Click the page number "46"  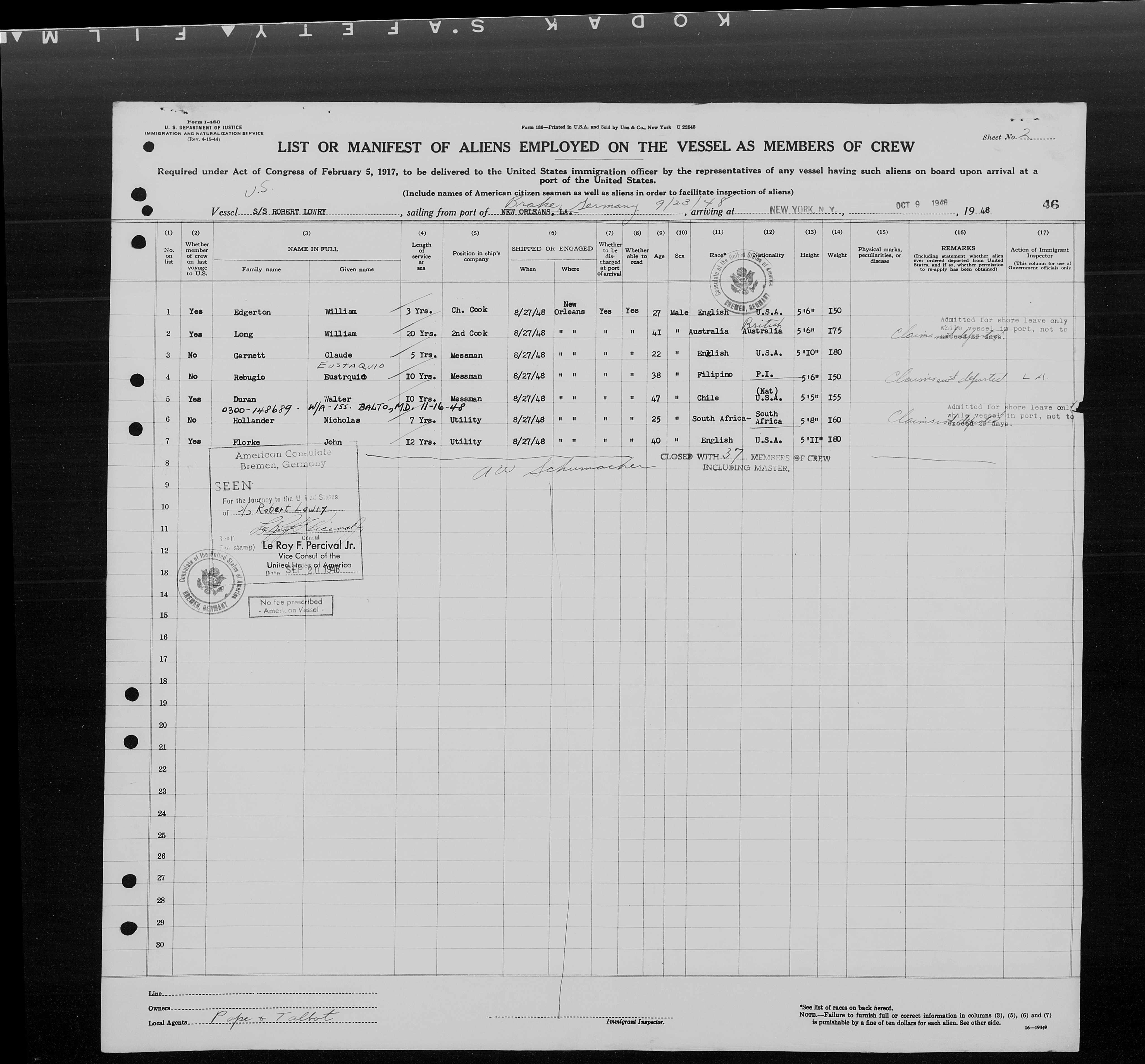(1051, 204)
